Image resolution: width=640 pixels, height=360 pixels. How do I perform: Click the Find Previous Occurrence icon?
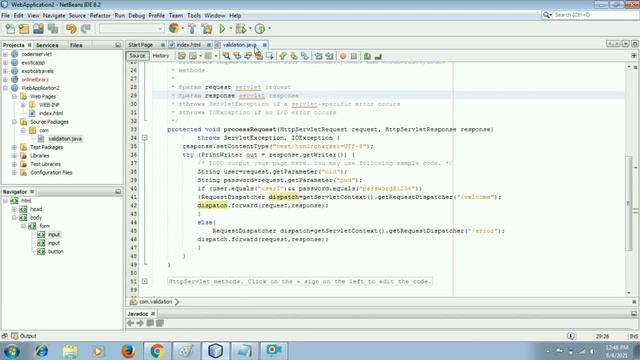tap(237, 56)
